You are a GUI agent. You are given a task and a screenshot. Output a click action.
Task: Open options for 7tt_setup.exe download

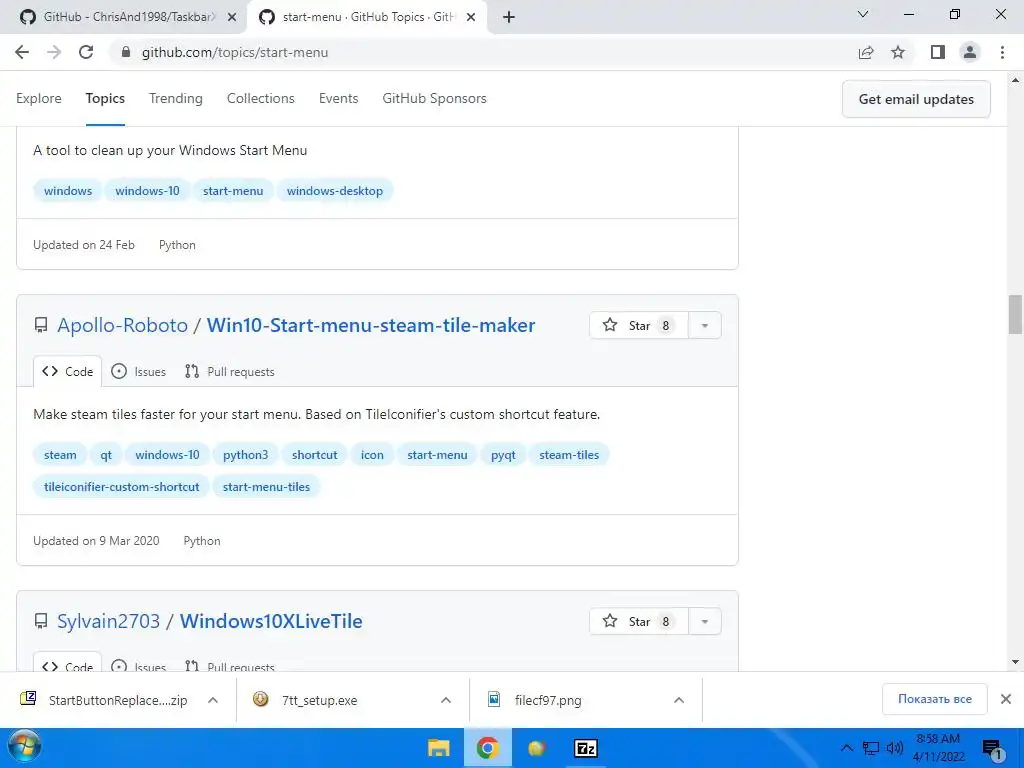pos(446,700)
